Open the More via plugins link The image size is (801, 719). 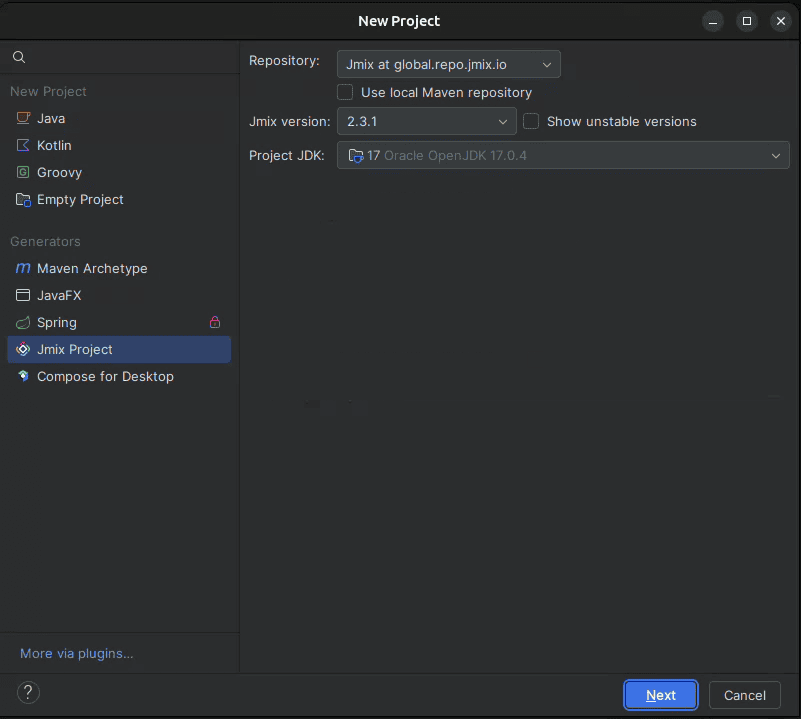point(76,653)
